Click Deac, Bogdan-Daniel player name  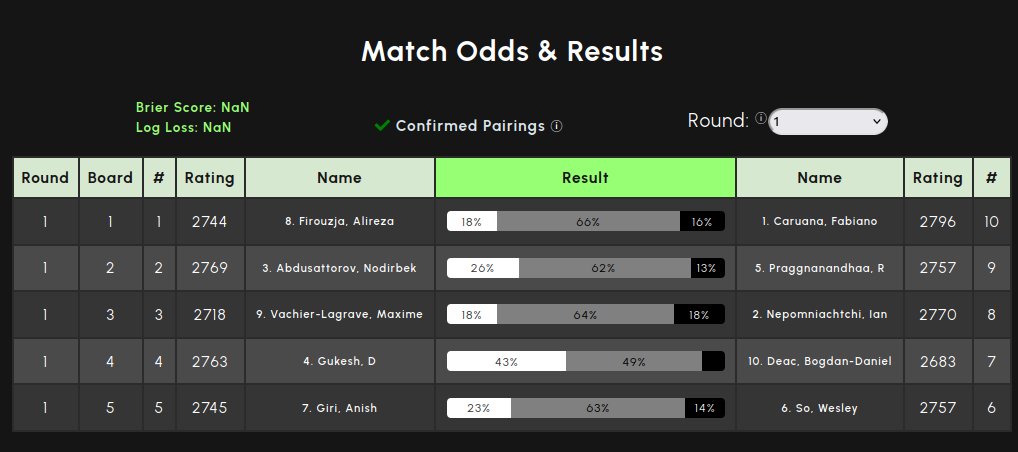pyautogui.click(x=819, y=361)
